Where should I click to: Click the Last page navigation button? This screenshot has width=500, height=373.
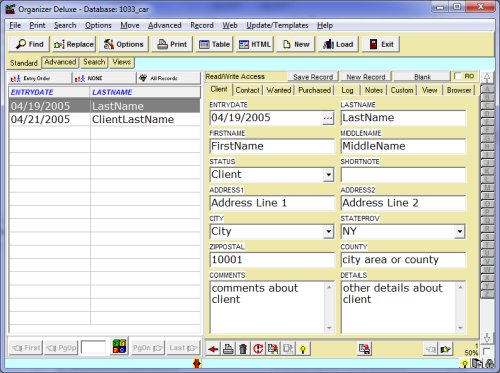(x=183, y=348)
